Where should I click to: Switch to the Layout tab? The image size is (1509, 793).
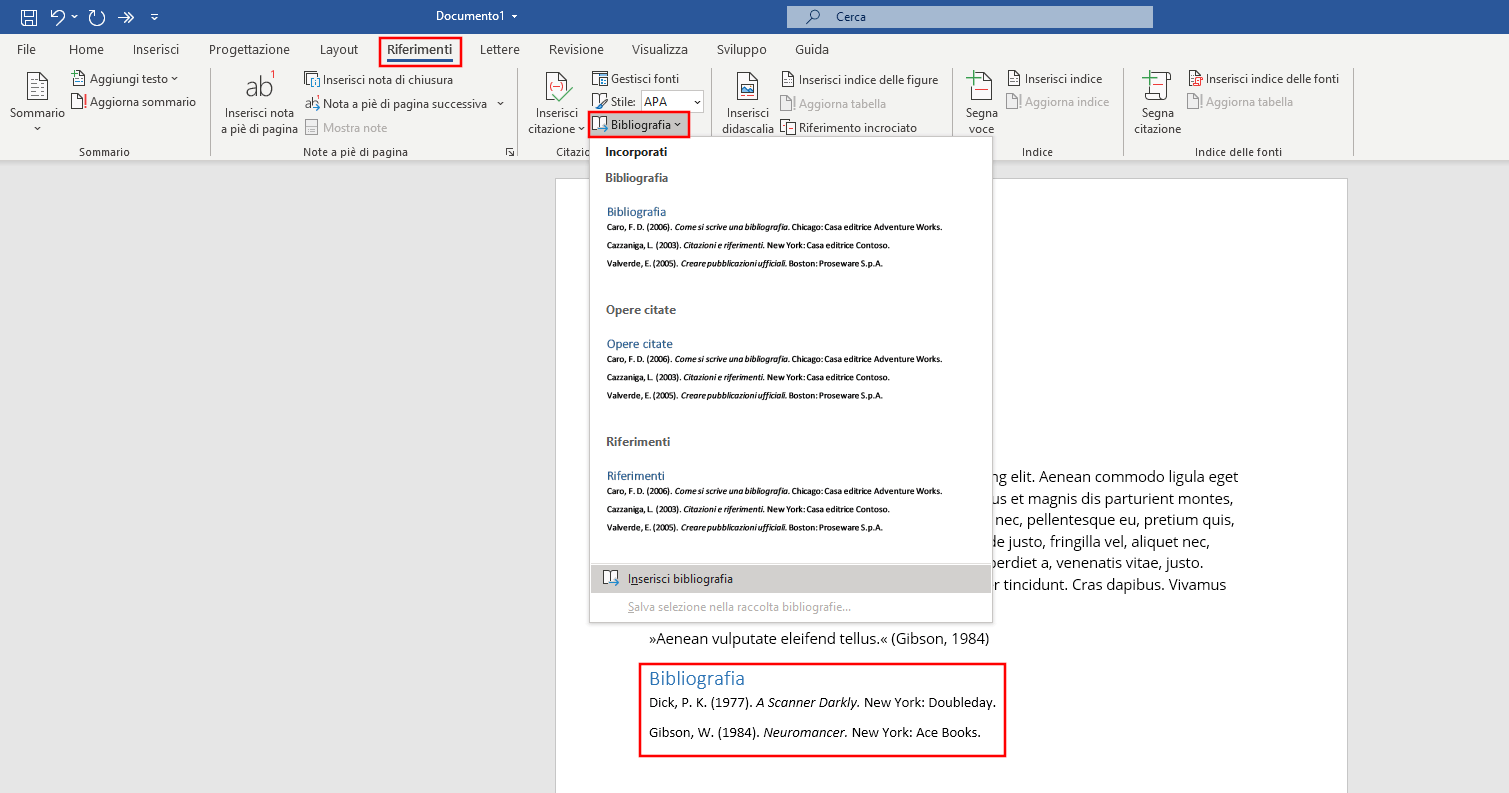click(x=338, y=50)
